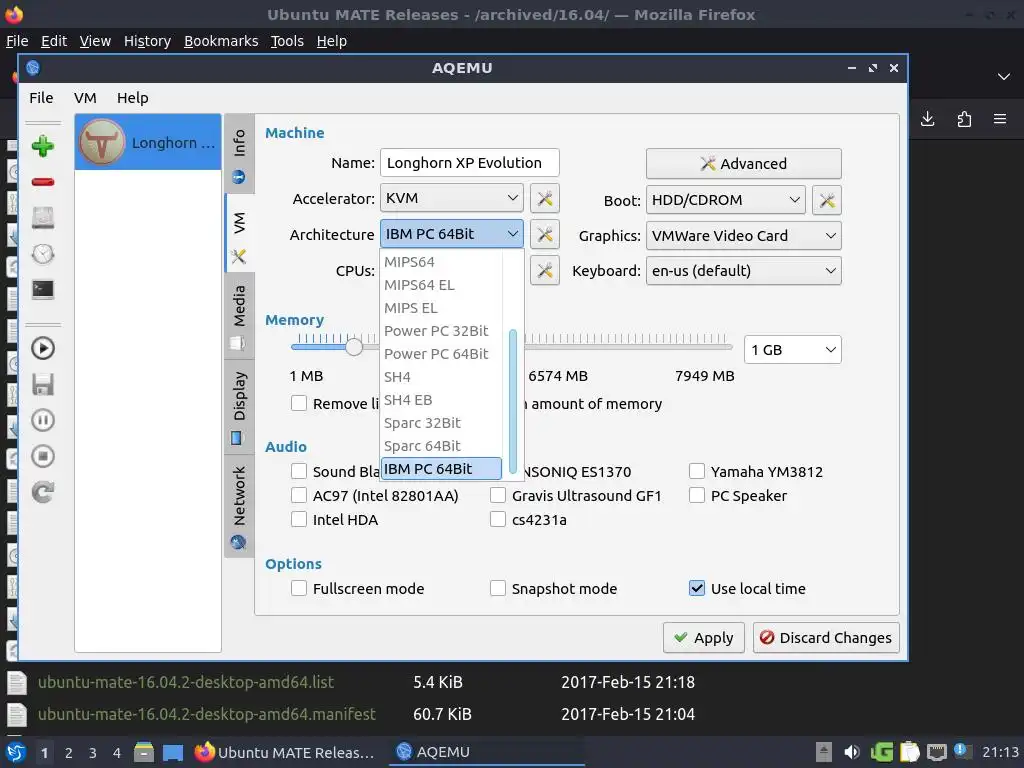1024x768 pixels.
Task: Open the AQEMU Help menu
Action: click(133, 98)
